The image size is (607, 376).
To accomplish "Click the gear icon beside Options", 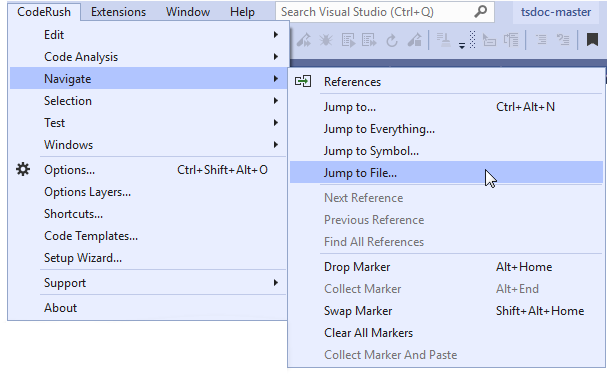I will click(23, 169).
